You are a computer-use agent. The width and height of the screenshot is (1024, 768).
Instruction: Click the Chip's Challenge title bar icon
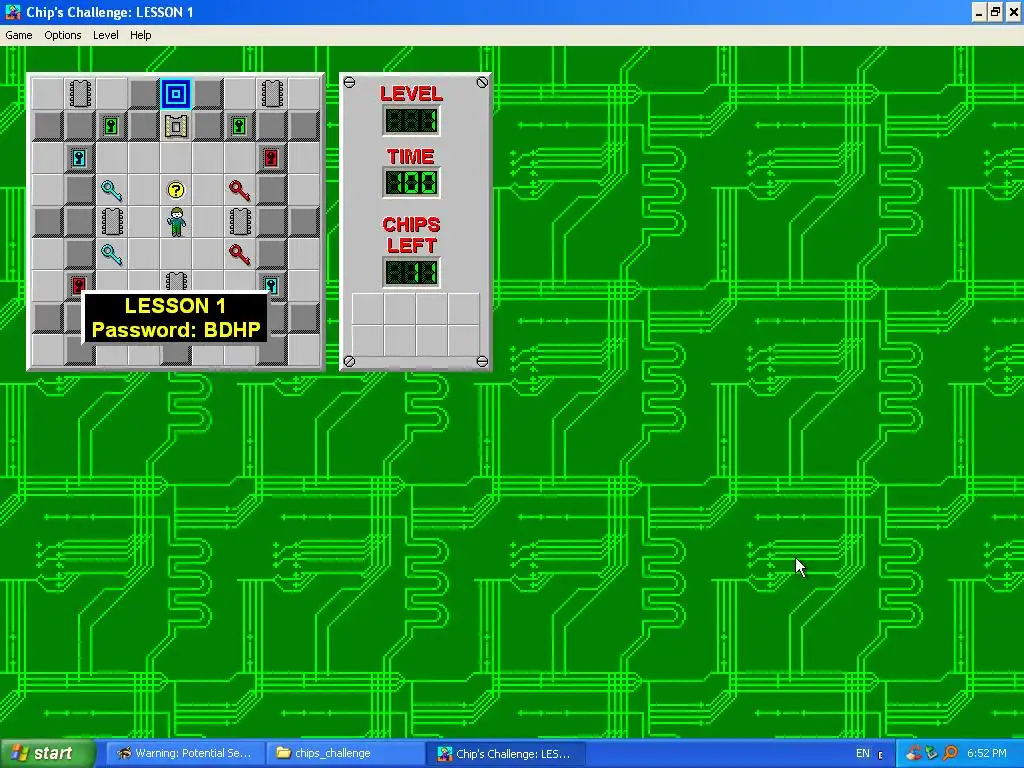coord(12,12)
